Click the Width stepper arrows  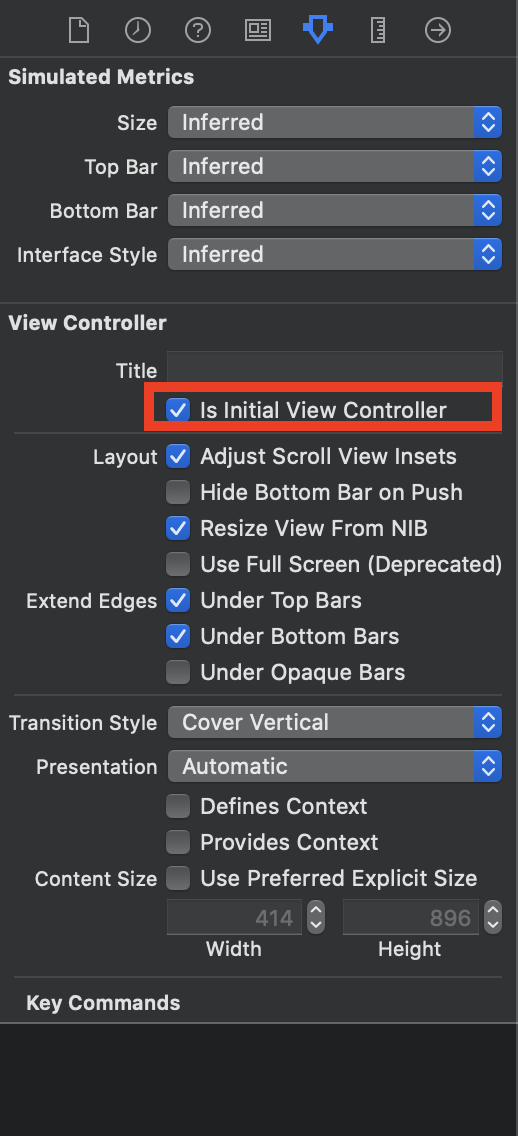tap(316, 917)
